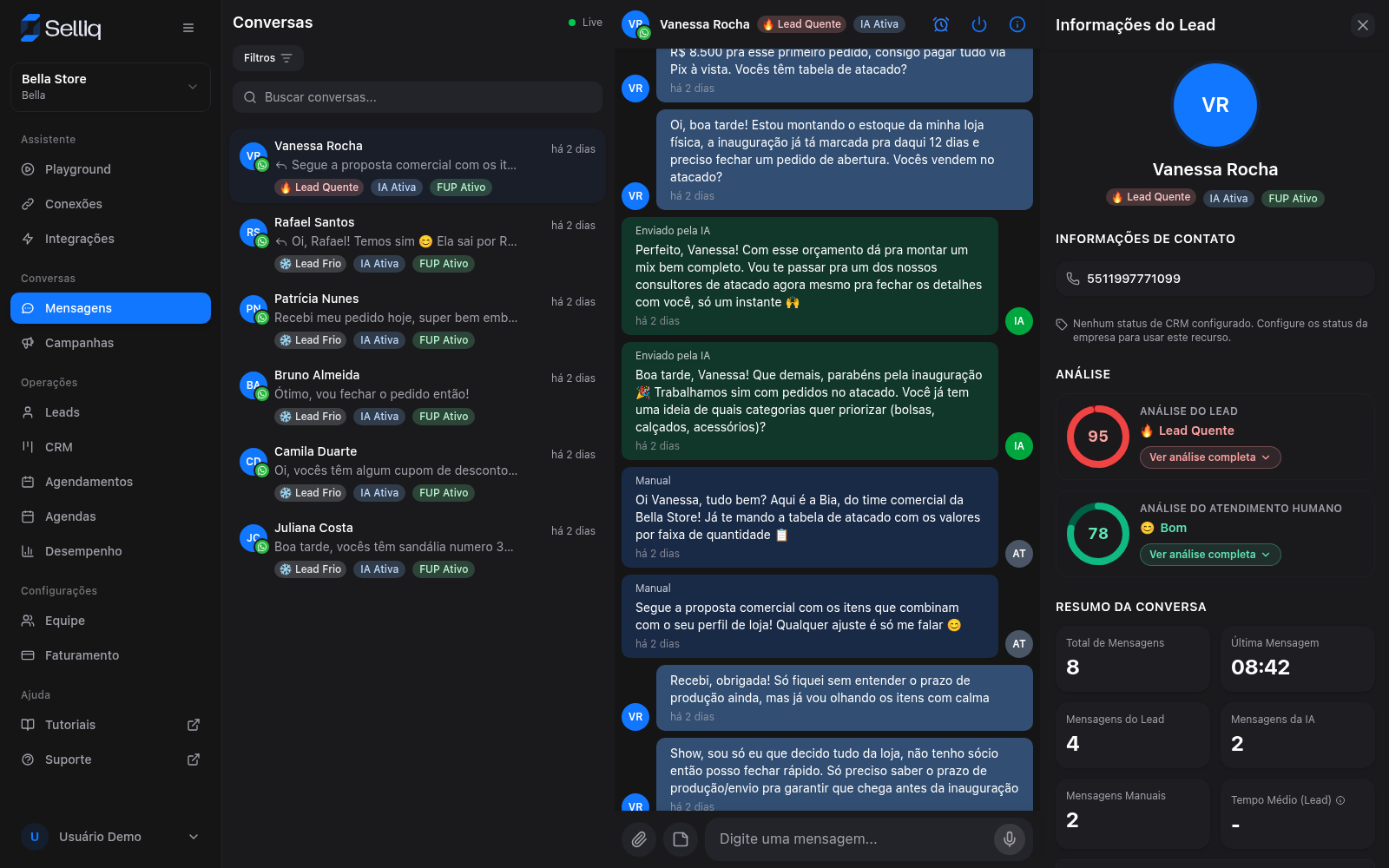Screen dimensions: 1389x868
Task: Open Campanhas section
Action: point(110,343)
